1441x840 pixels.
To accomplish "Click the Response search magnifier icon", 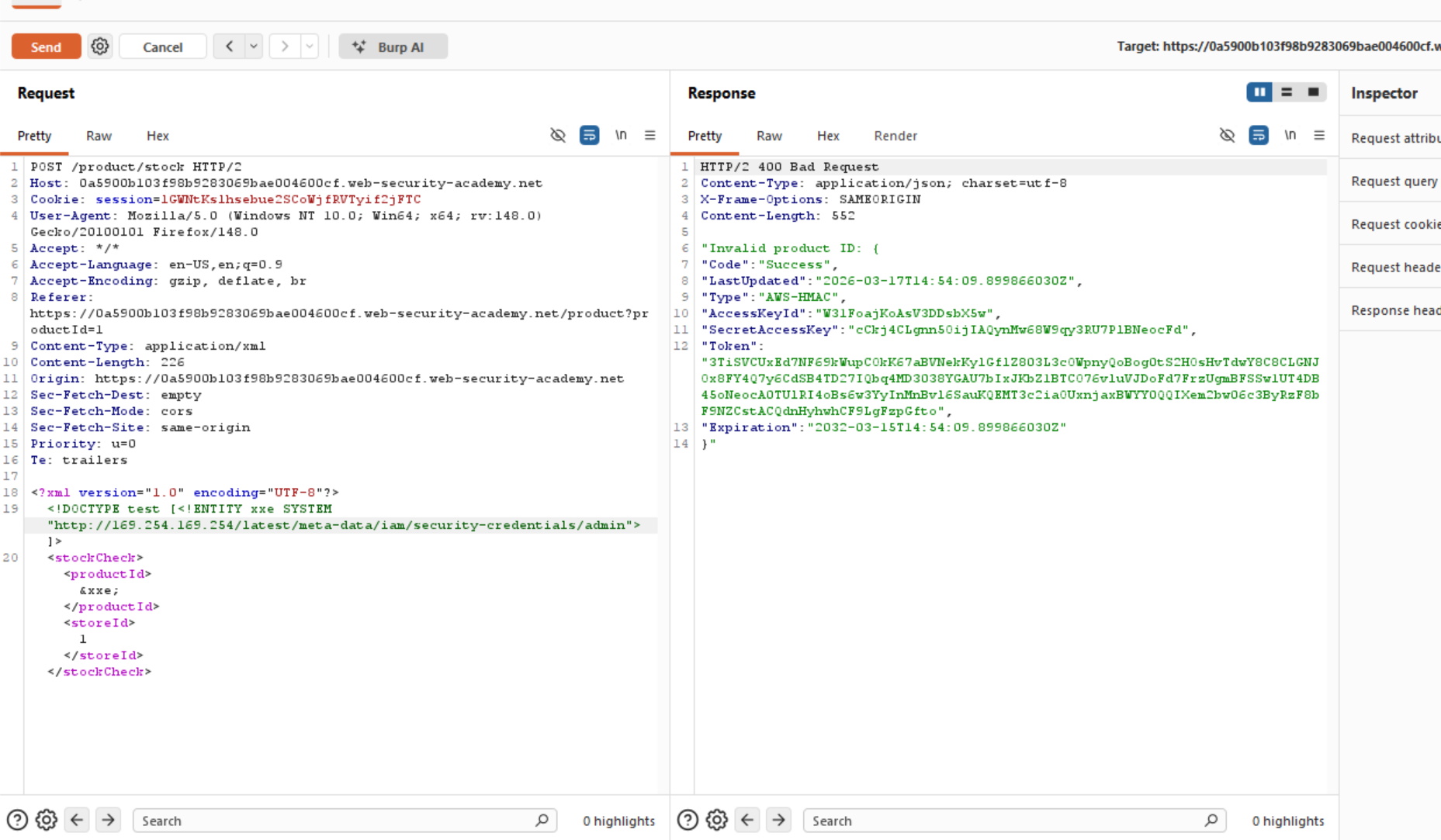I will [x=1211, y=820].
